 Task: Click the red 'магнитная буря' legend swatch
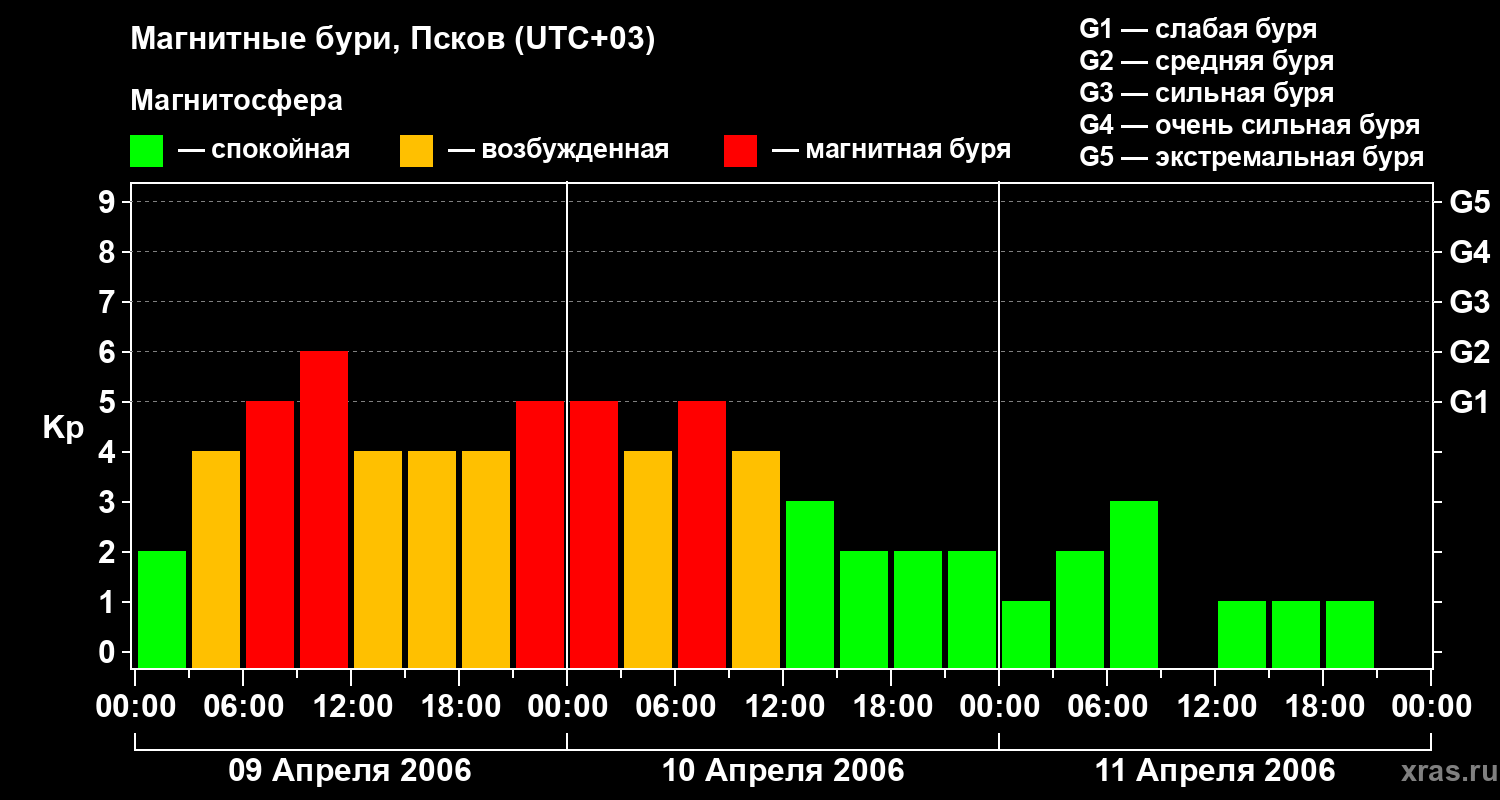(x=740, y=151)
